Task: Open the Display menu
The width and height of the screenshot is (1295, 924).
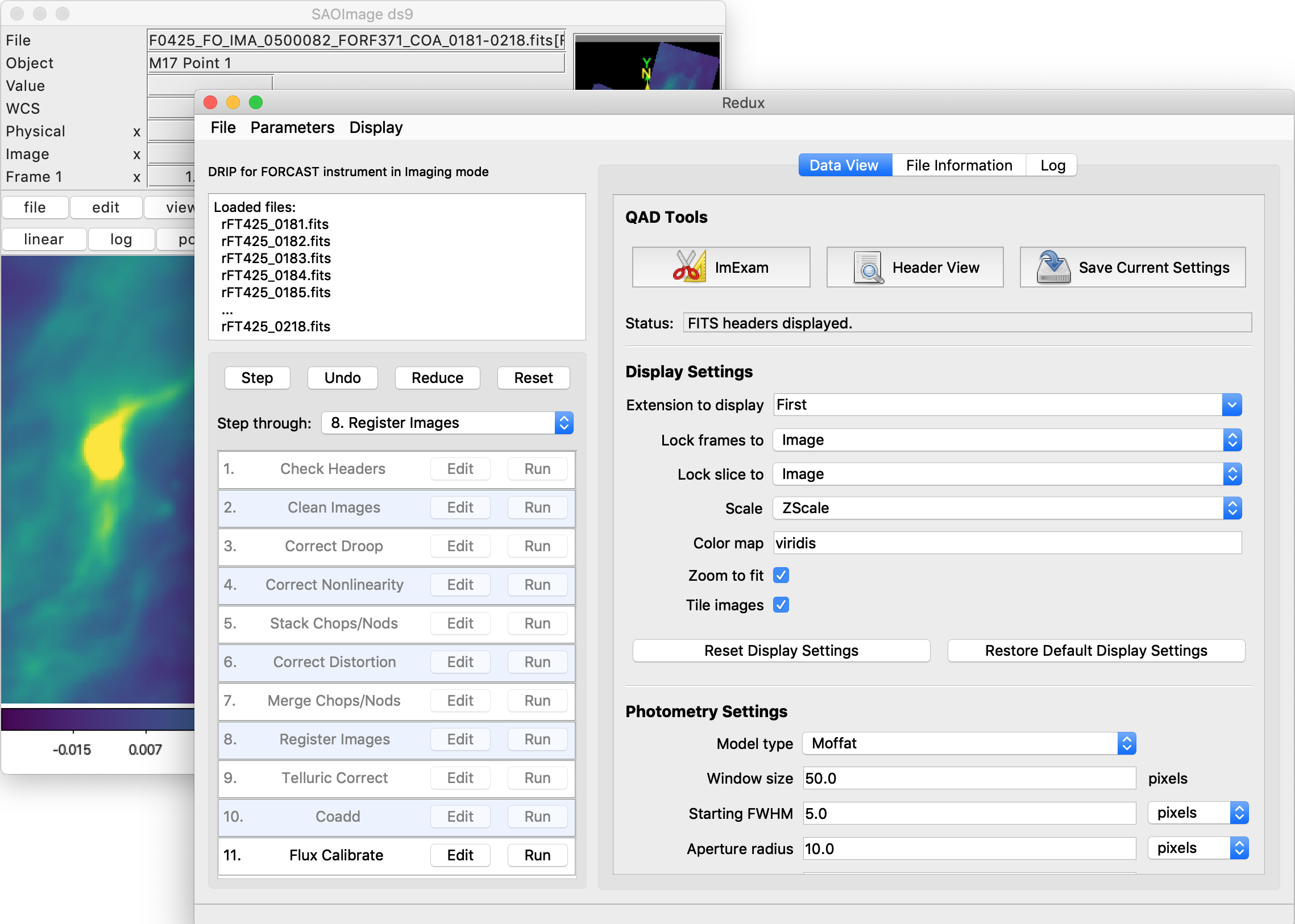Action: coord(375,127)
